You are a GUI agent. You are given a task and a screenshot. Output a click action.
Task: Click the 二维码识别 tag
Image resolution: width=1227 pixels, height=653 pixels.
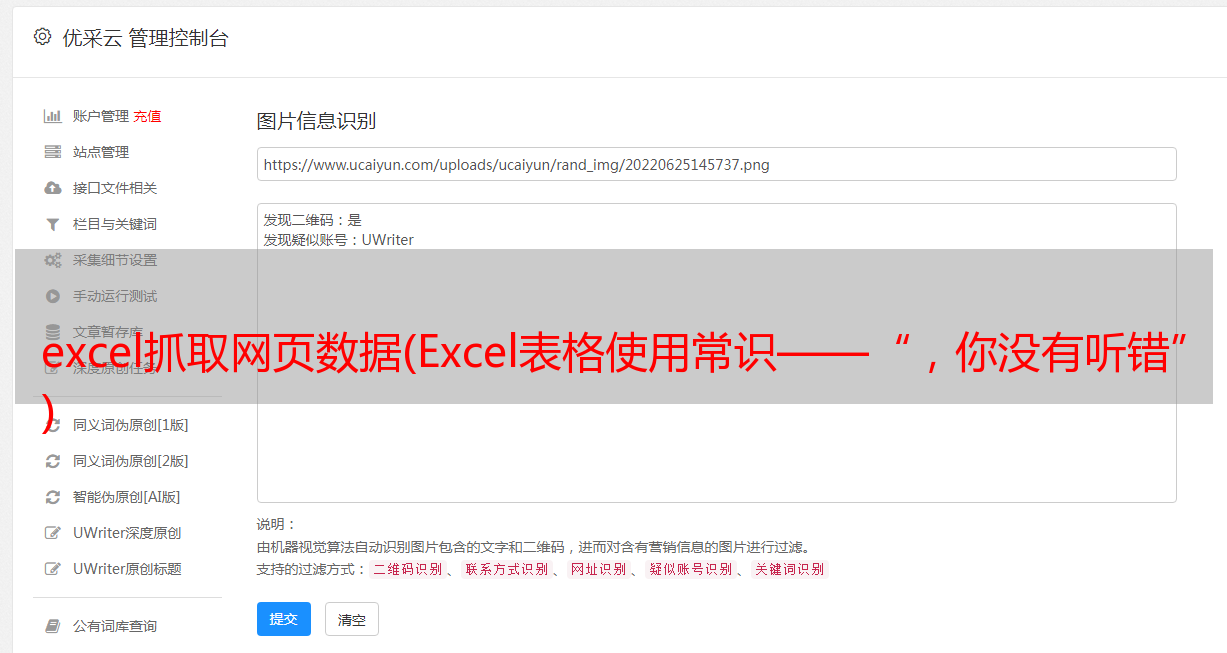tap(407, 569)
